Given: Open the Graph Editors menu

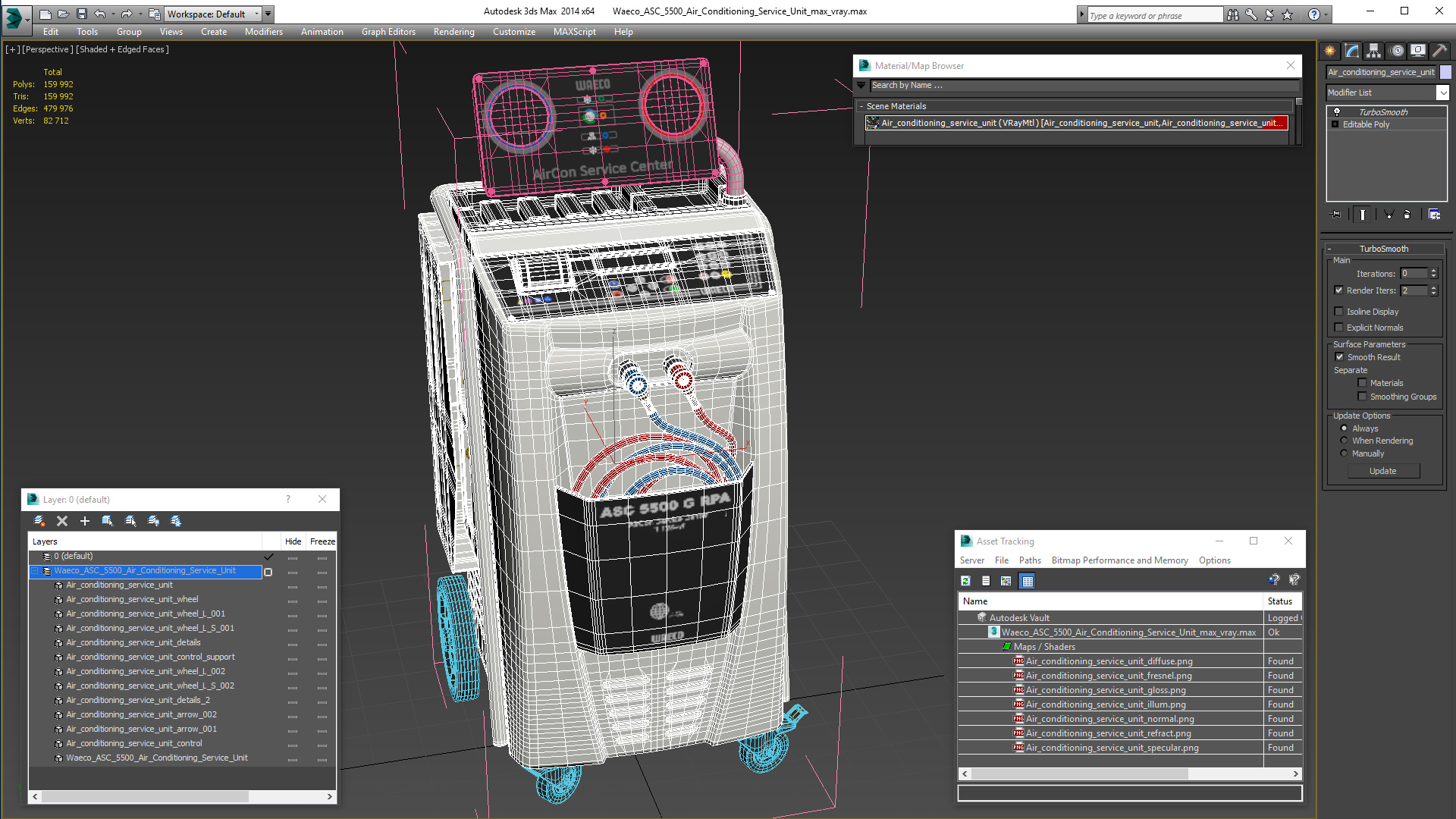Looking at the screenshot, I should (388, 32).
